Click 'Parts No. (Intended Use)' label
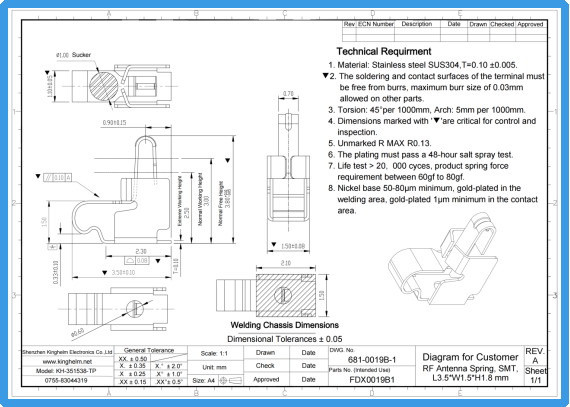 (360, 370)
